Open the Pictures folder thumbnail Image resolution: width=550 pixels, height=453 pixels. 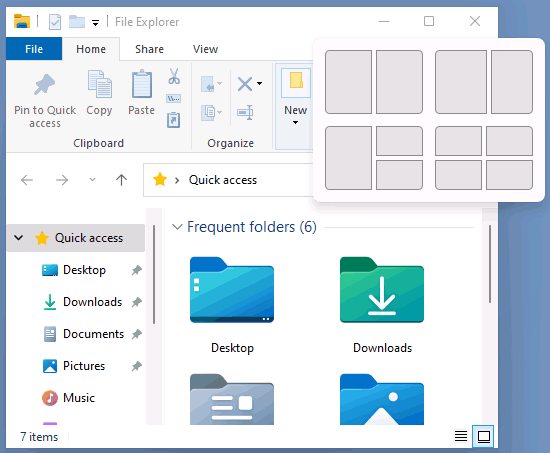(x=382, y=400)
